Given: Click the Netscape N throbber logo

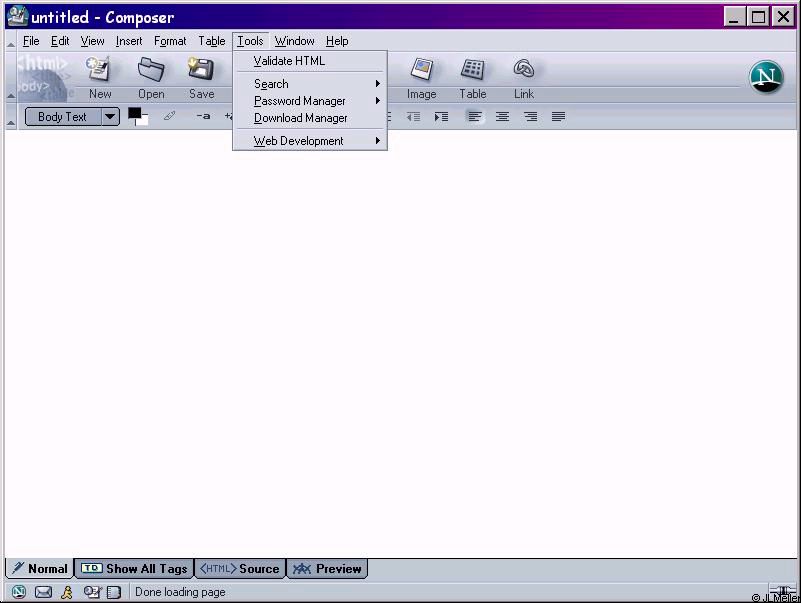Looking at the screenshot, I should coord(766,77).
